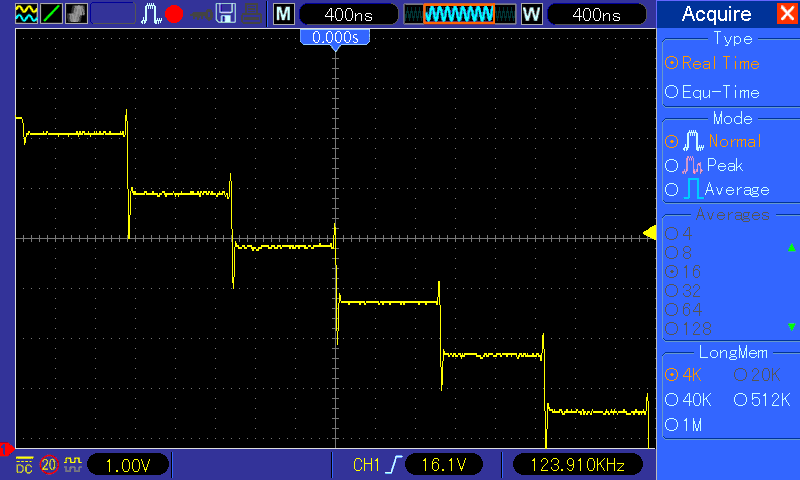This screenshot has height=480, width=800.
Task: Select 512K long memory depth
Action: pos(762,399)
